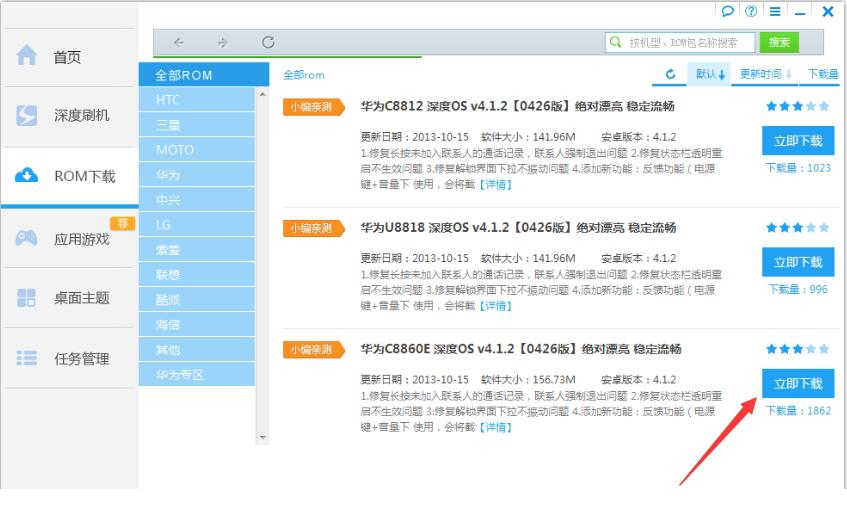Click the ROM search input field
Image resolution: width=847 pixels, height=508 pixels.
[x=690, y=42]
